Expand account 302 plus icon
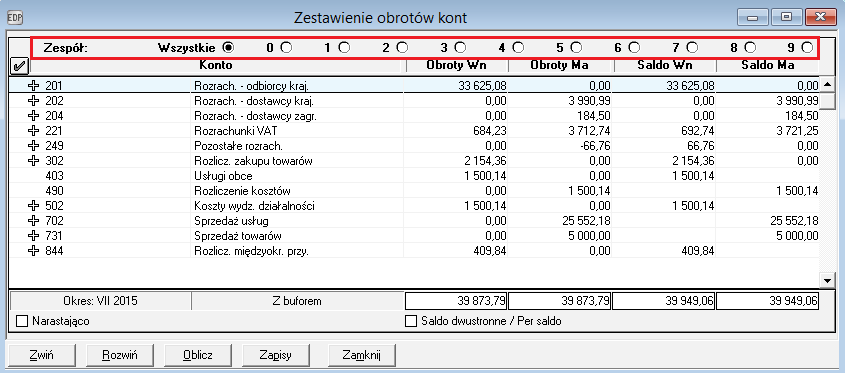Viewport: 845px width, 373px height. pyautogui.click(x=33, y=161)
